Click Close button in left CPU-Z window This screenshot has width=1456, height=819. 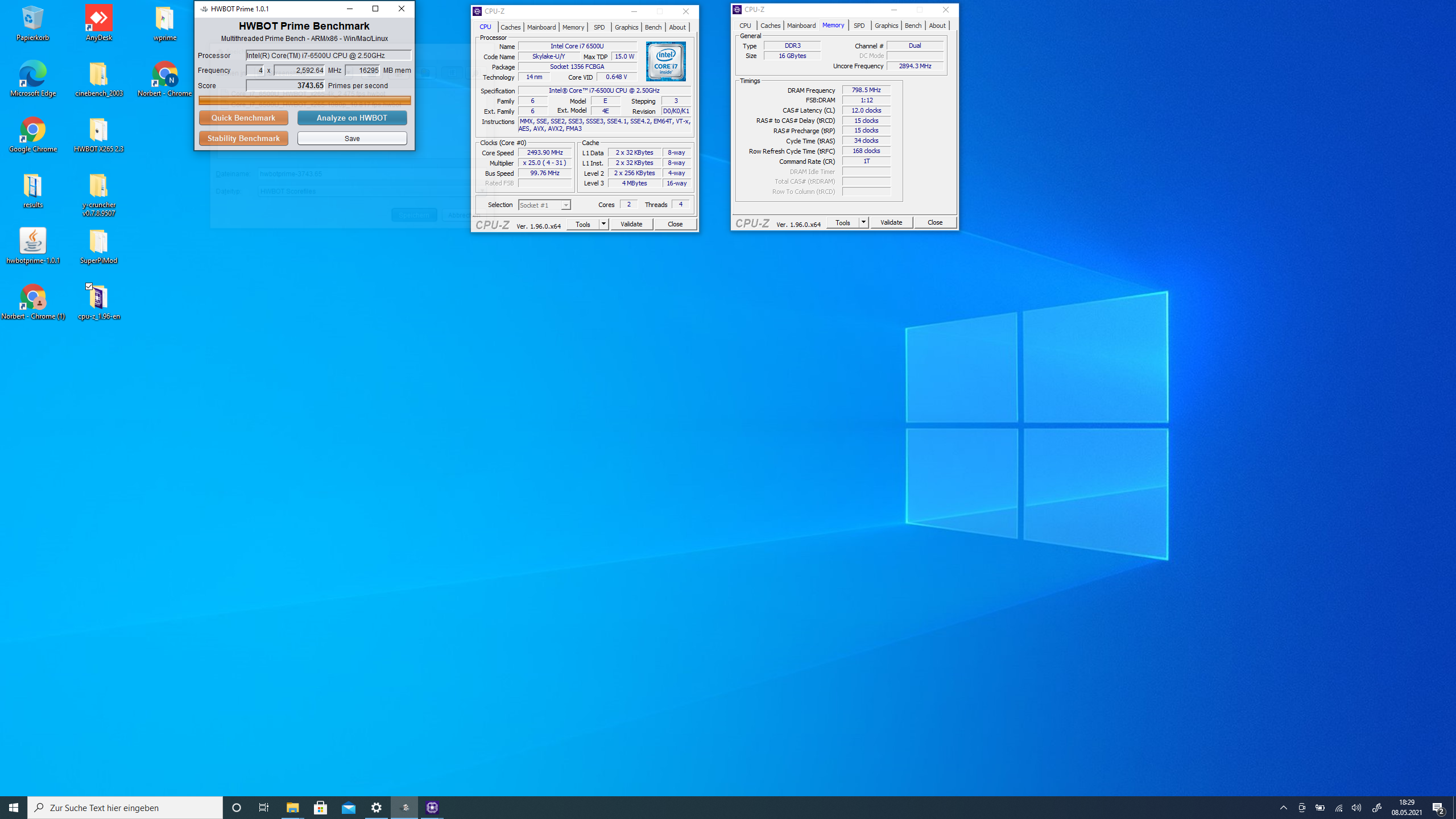click(675, 224)
